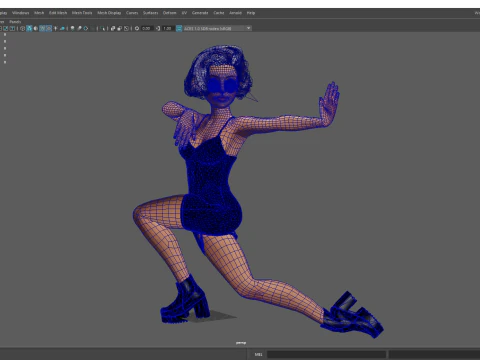Open the Surfaces menu
This screenshot has height=360, width=480.
click(x=151, y=13)
